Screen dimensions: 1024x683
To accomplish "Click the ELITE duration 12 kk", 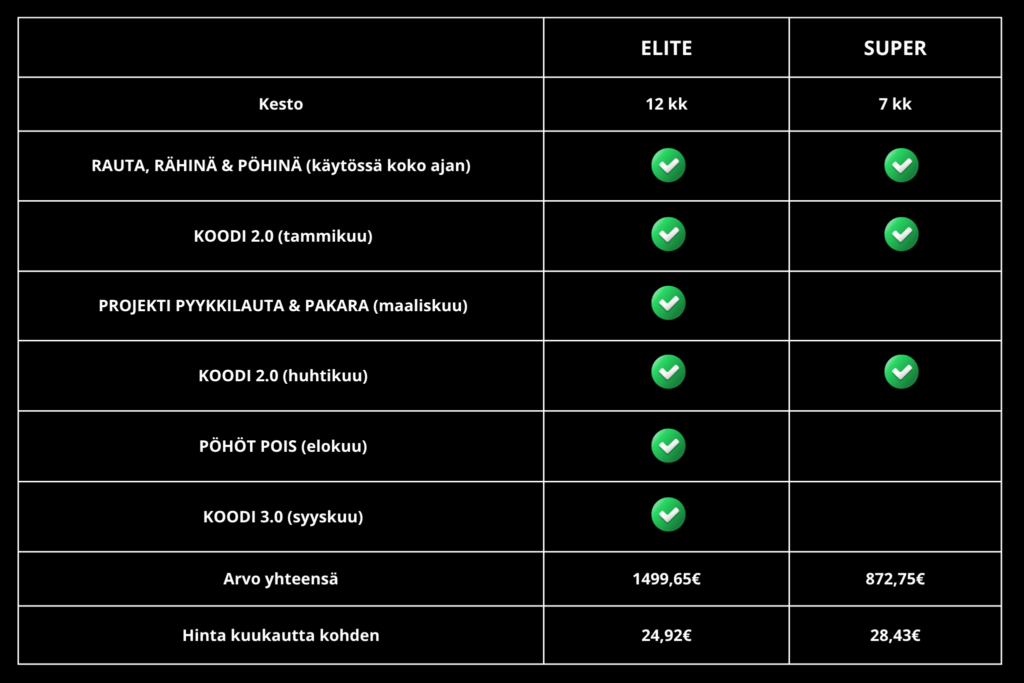I will tap(666, 104).
